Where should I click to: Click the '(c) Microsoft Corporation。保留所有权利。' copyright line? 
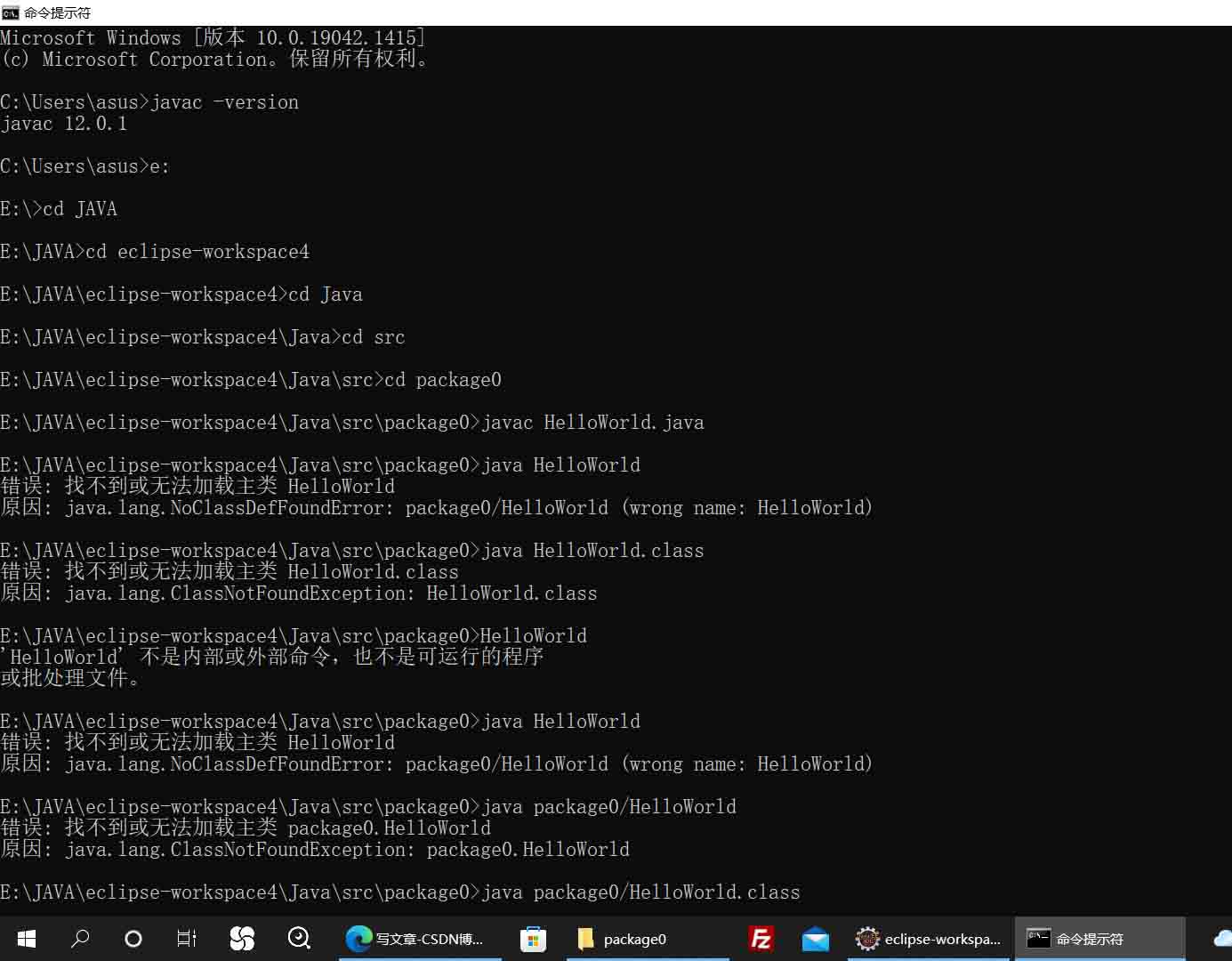tap(215, 60)
